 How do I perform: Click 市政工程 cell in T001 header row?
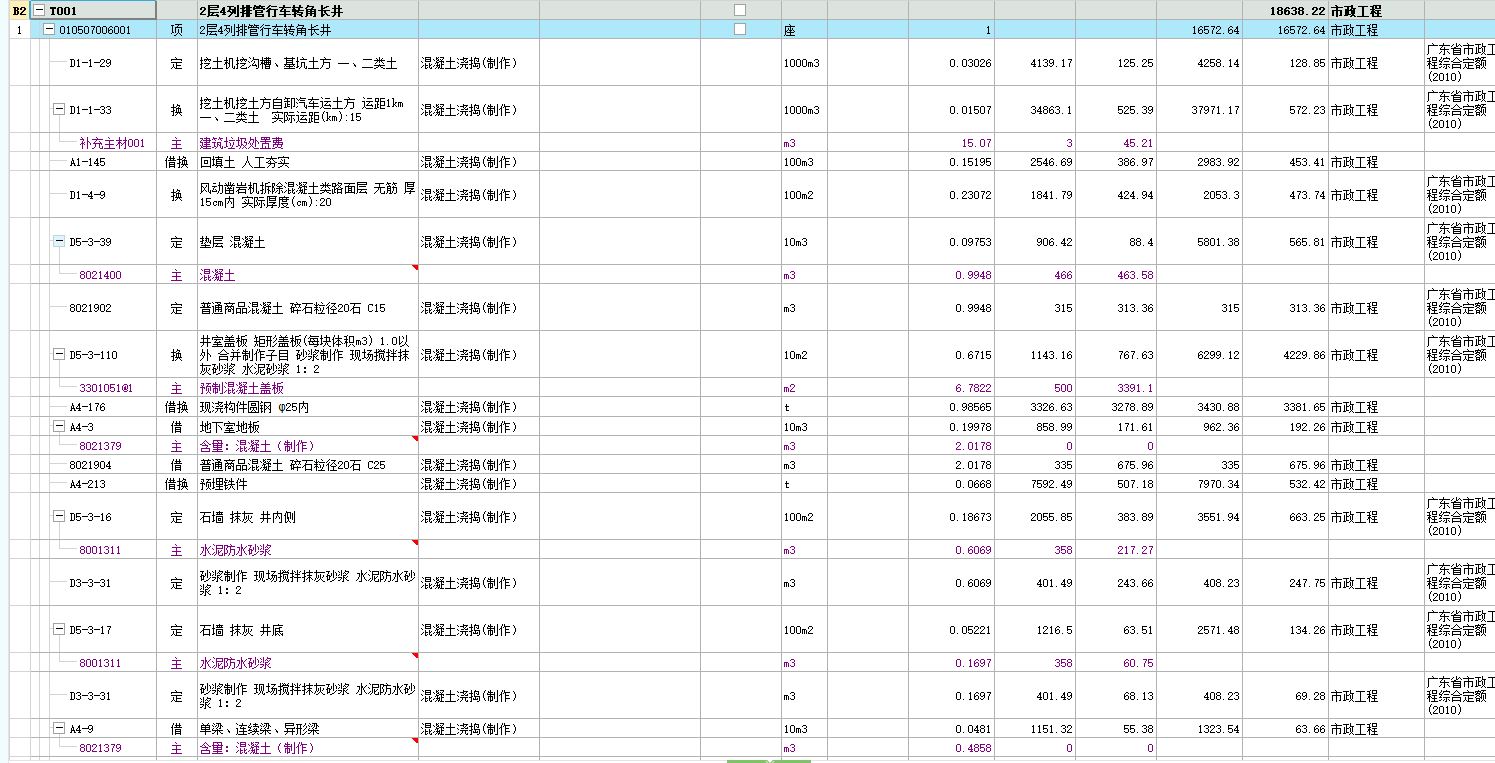(1354, 10)
